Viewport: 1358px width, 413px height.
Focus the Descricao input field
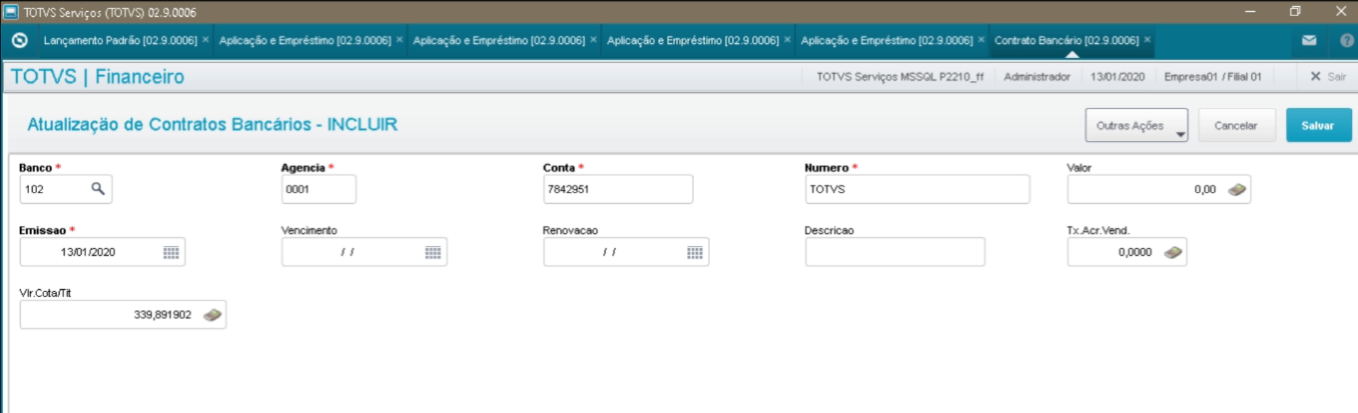tap(894, 253)
